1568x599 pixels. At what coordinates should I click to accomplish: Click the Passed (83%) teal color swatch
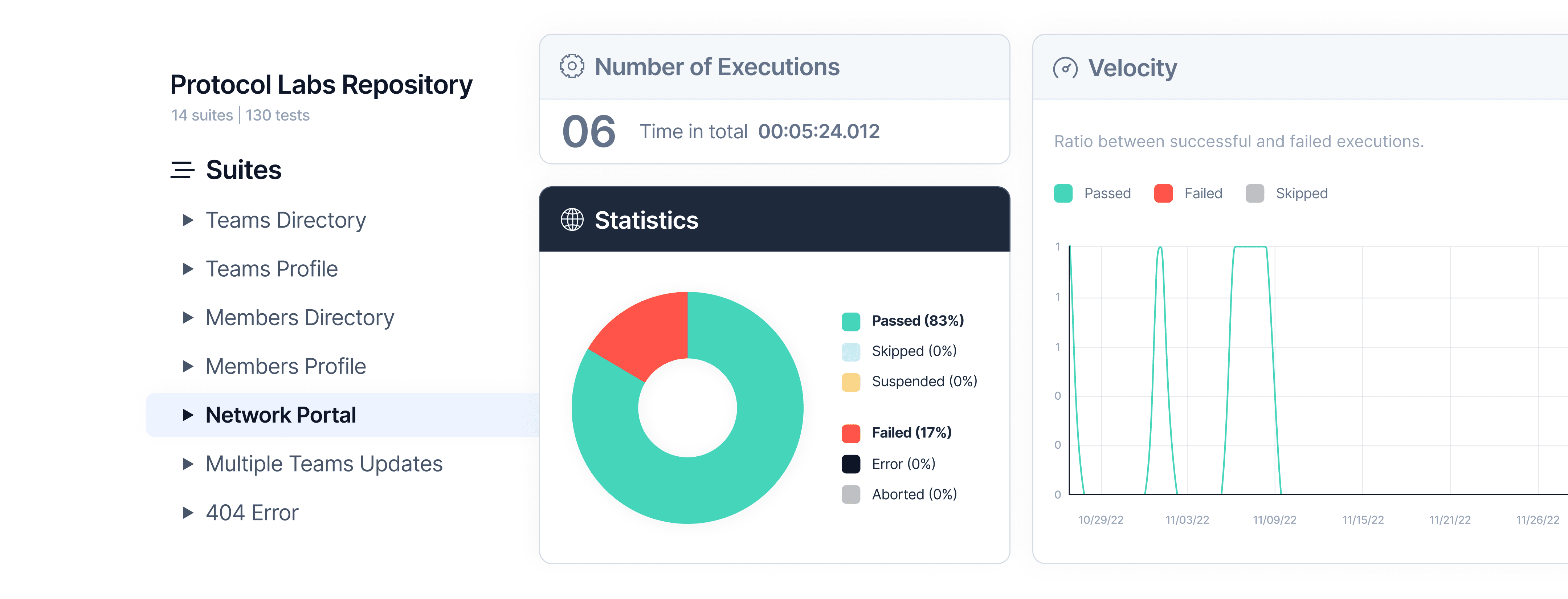click(x=850, y=321)
